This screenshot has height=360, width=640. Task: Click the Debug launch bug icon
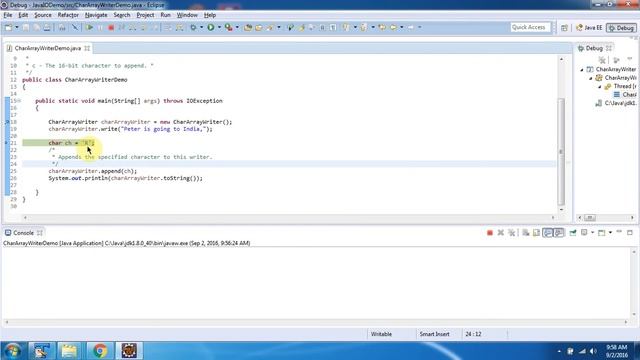tap(193, 27)
